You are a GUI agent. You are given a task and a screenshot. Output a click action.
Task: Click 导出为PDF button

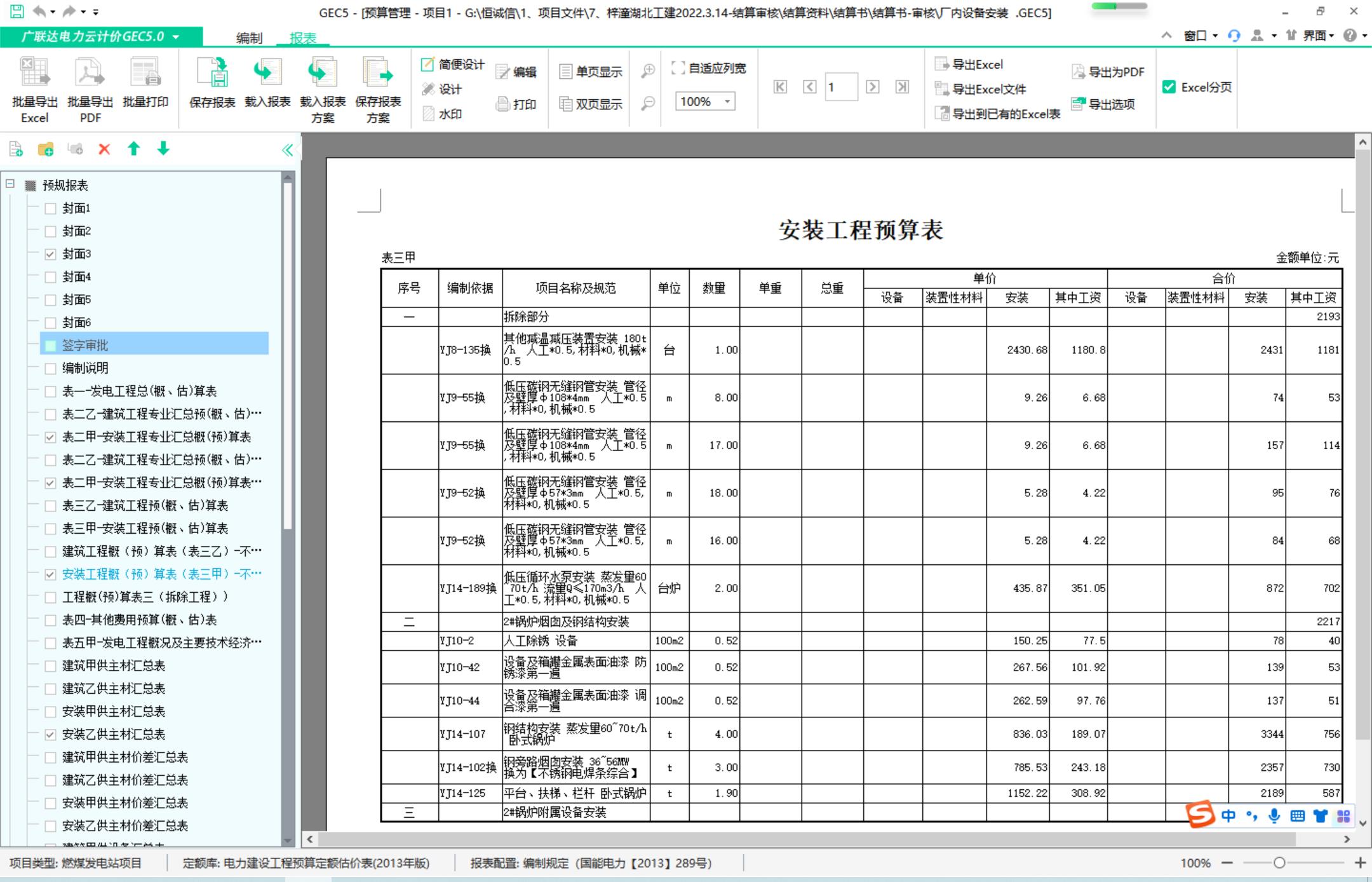coord(1108,72)
